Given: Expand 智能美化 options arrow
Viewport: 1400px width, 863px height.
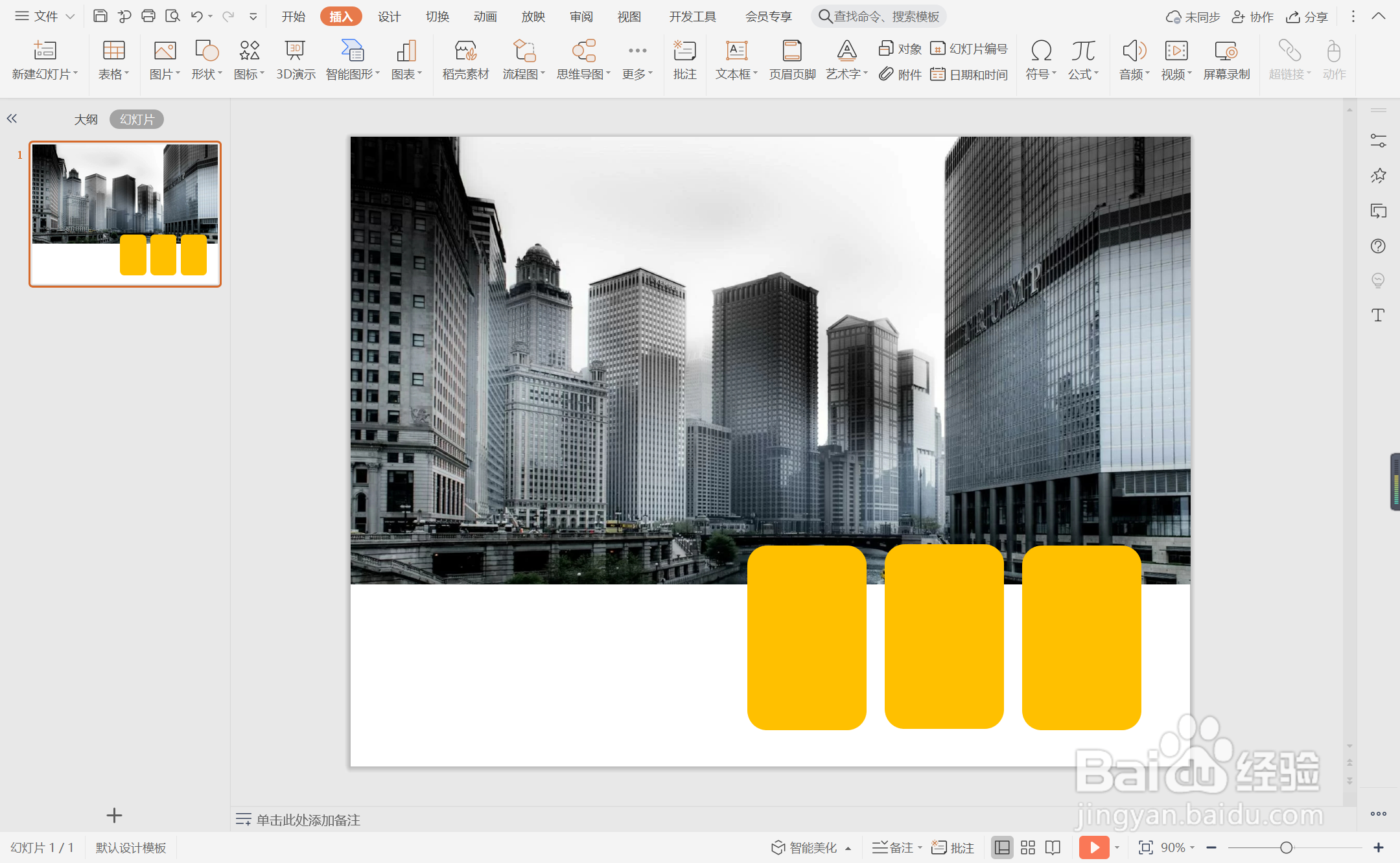Looking at the screenshot, I should tap(848, 848).
